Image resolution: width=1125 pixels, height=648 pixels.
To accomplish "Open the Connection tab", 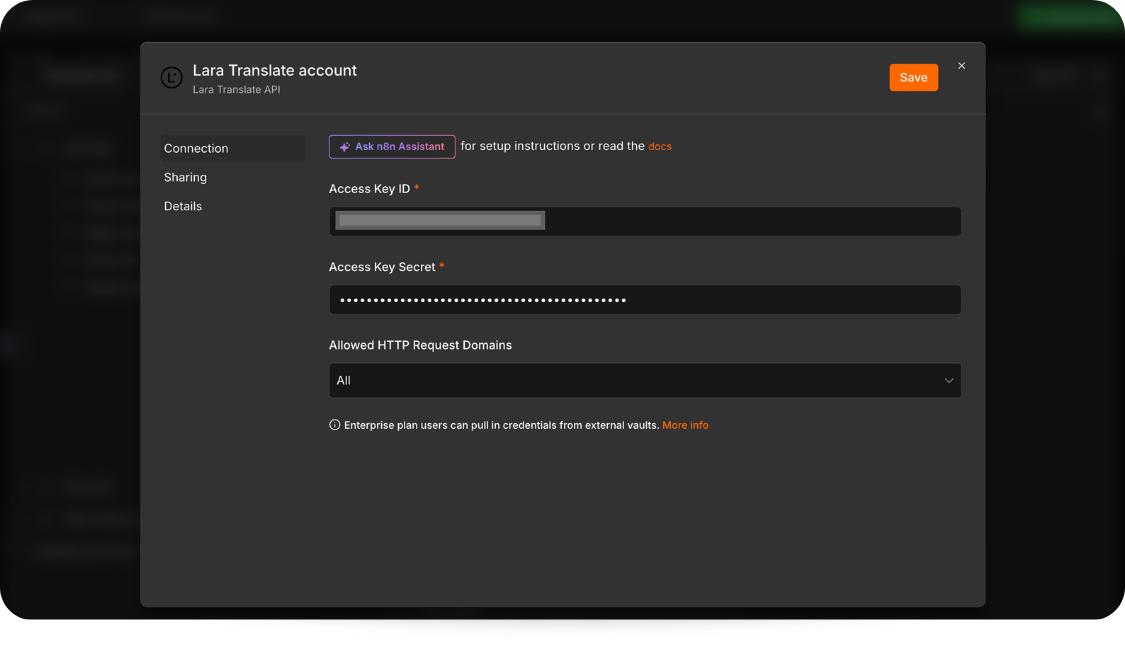I will click(232, 149).
